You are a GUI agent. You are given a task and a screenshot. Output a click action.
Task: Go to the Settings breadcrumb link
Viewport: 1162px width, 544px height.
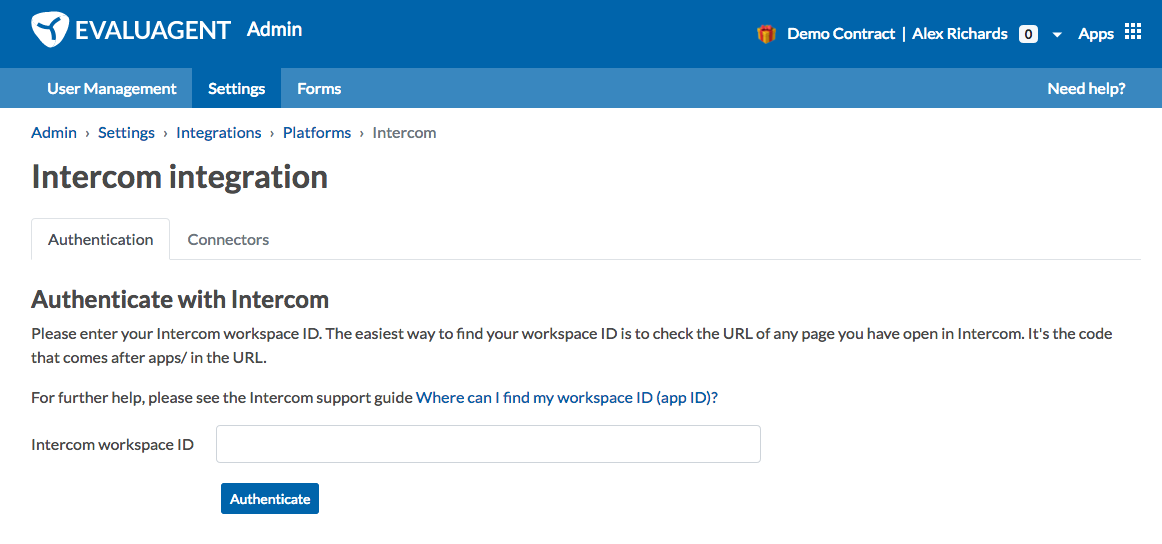coord(127,133)
